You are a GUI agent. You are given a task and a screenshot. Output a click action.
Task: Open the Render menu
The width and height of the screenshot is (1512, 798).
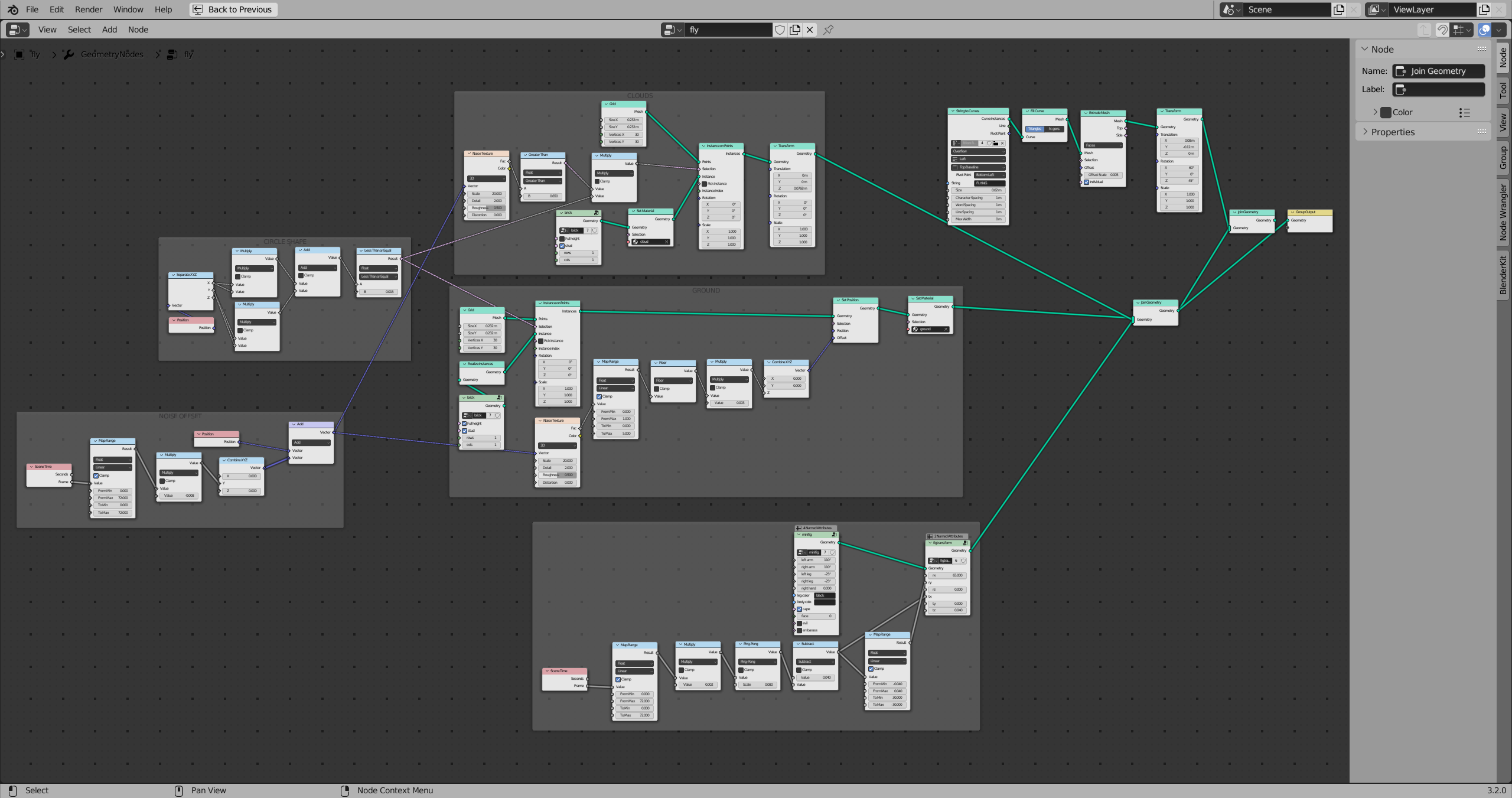click(89, 9)
